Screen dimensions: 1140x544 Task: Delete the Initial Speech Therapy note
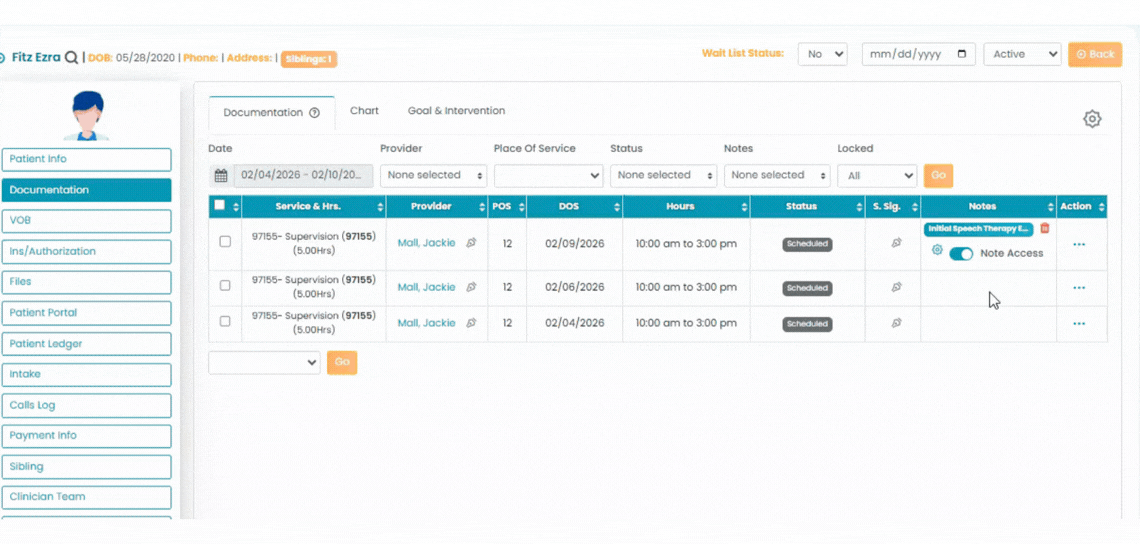pos(1045,229)
